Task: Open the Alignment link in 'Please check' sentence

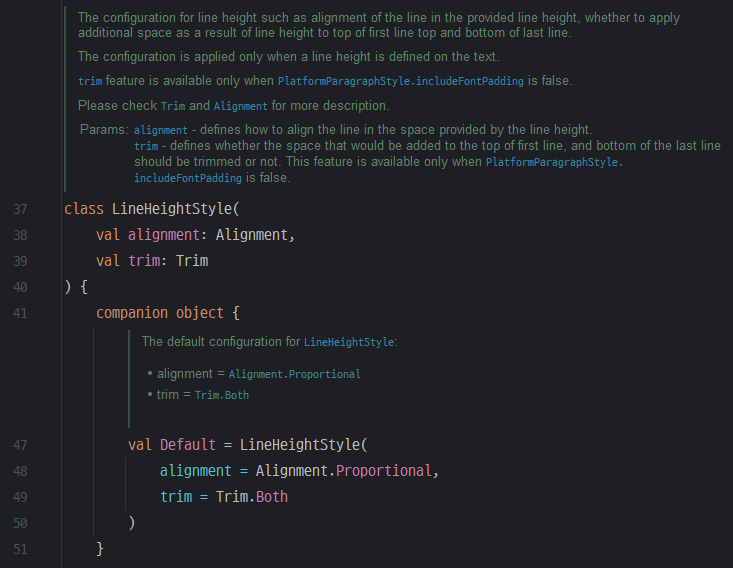Action: coord(240,106)
